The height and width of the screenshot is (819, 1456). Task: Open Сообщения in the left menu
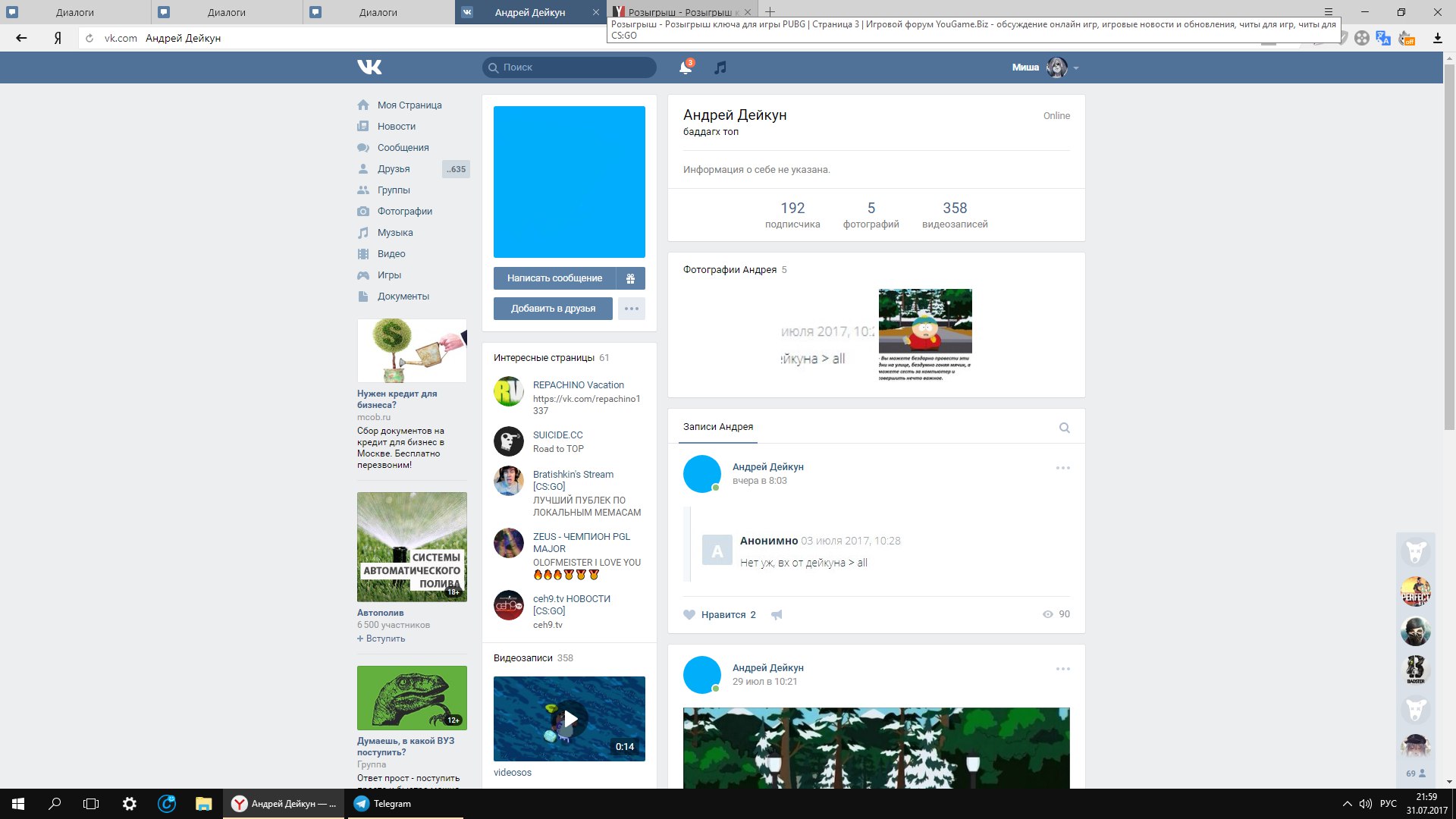pyautogui.click(x=403, y=148)
